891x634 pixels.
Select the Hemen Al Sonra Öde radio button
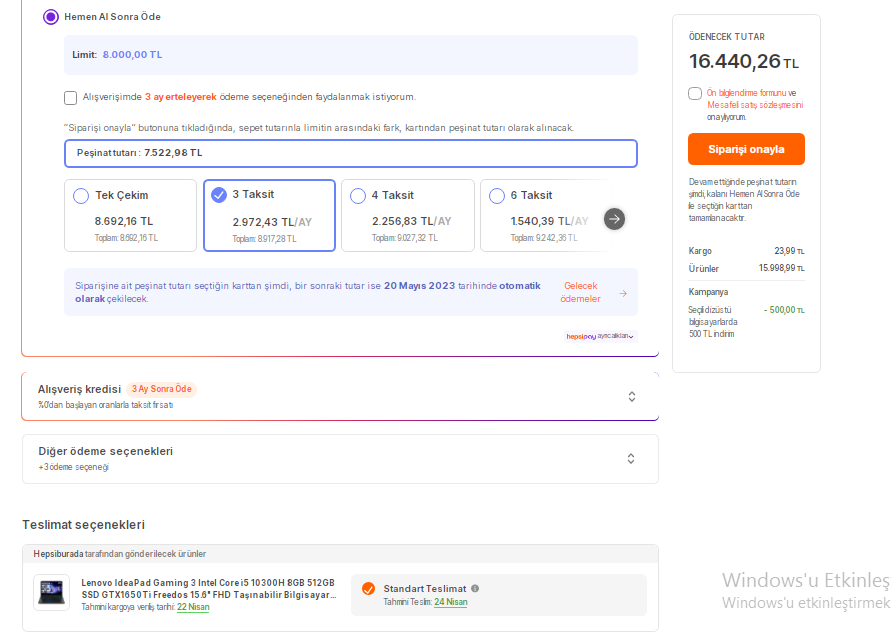pos(51,17)
